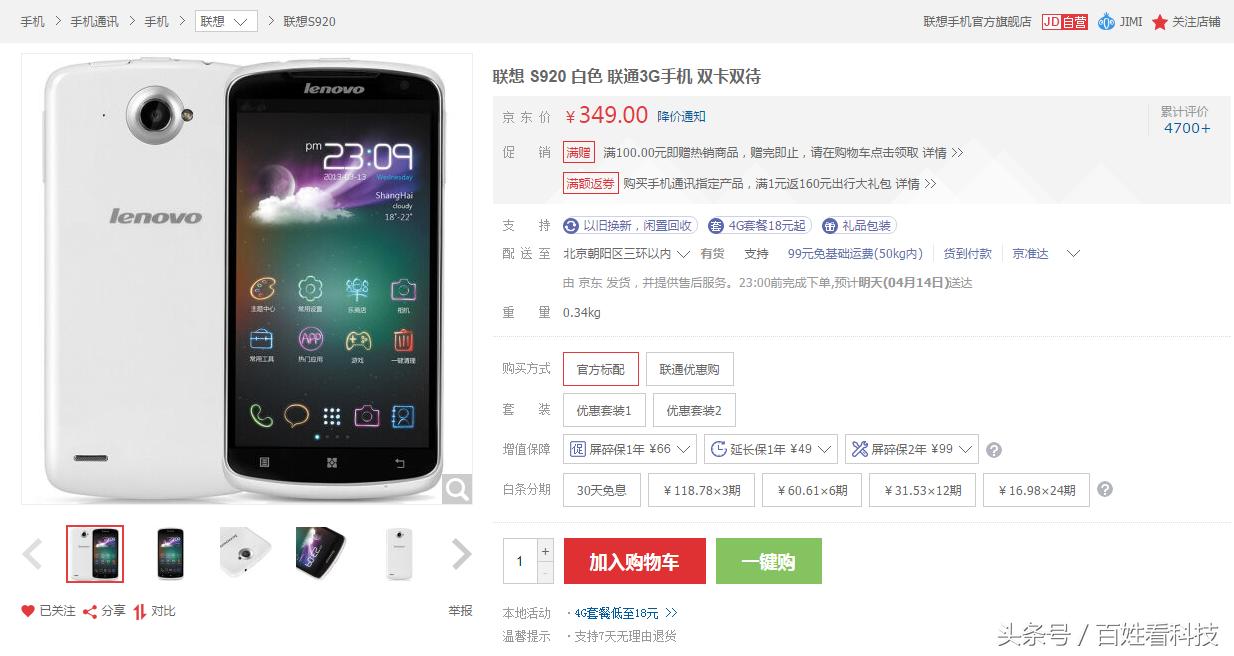Click help question mark beside 屏碎保2年
Viewport: 1234px width, 656px height.
tap(994, 450)
